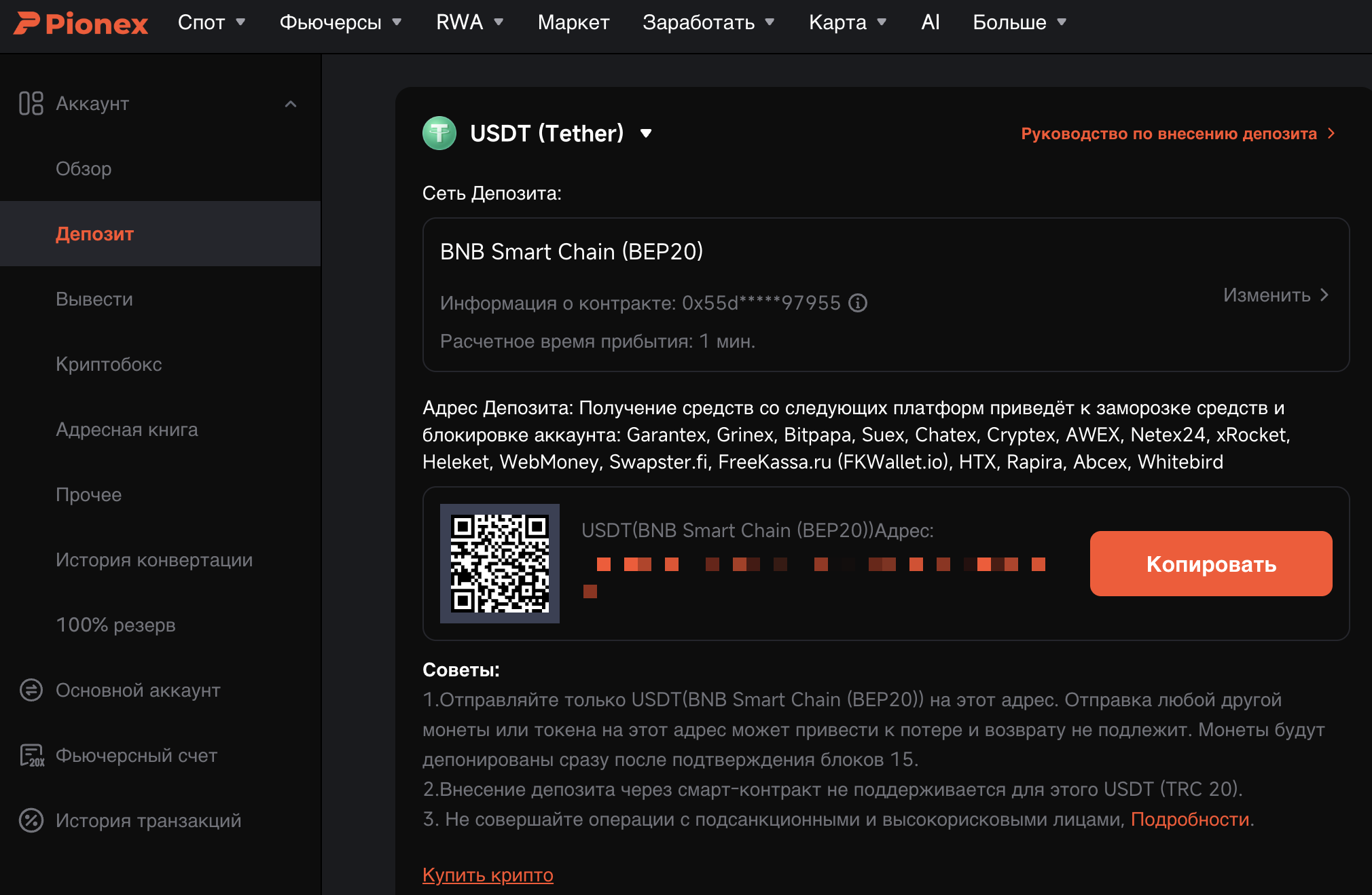The width and height of the screenshot is (1372, 895).
Task: Click the masked deposit address text
Action: pyautogui.click(x=814, y=577)
